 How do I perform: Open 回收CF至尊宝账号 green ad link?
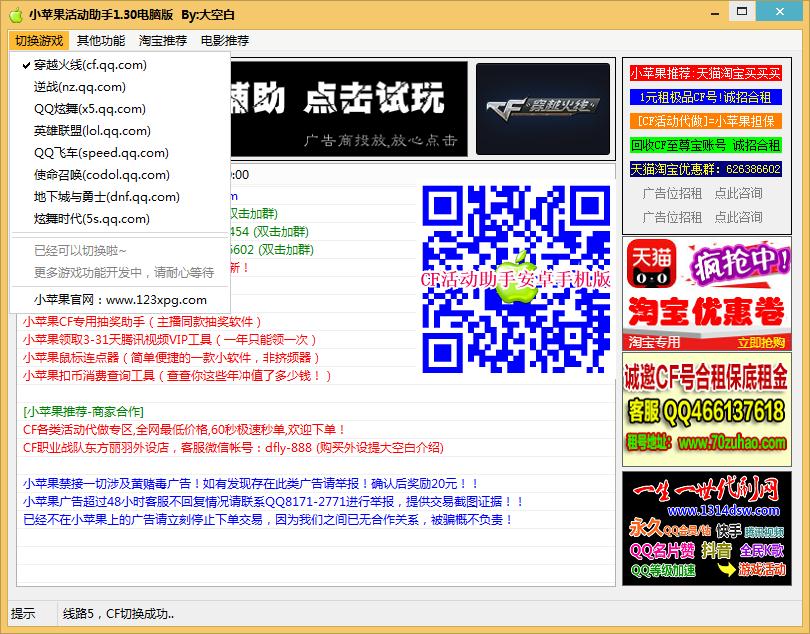706,145
